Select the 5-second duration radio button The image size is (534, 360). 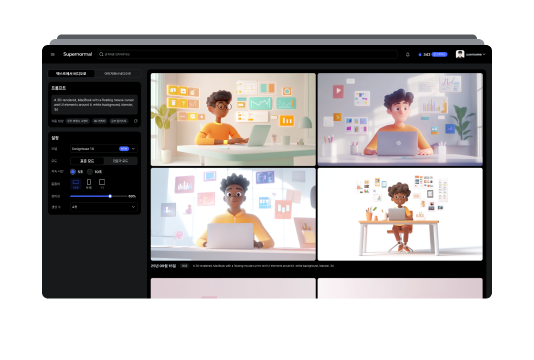pyautogui.click(x=73, y=172)
